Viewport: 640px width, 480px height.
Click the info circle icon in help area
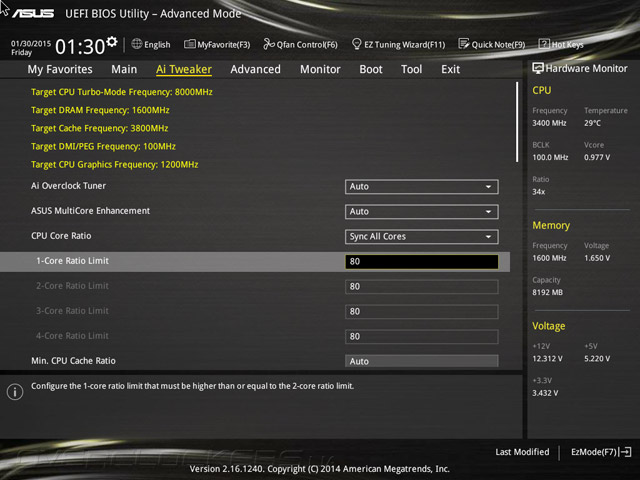pyautogui.click(x=15, y=392)
